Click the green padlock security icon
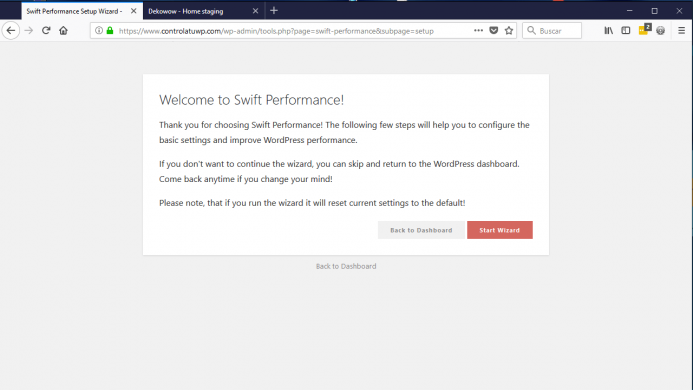Screen dimensions: 693x390 coord(110,31)
